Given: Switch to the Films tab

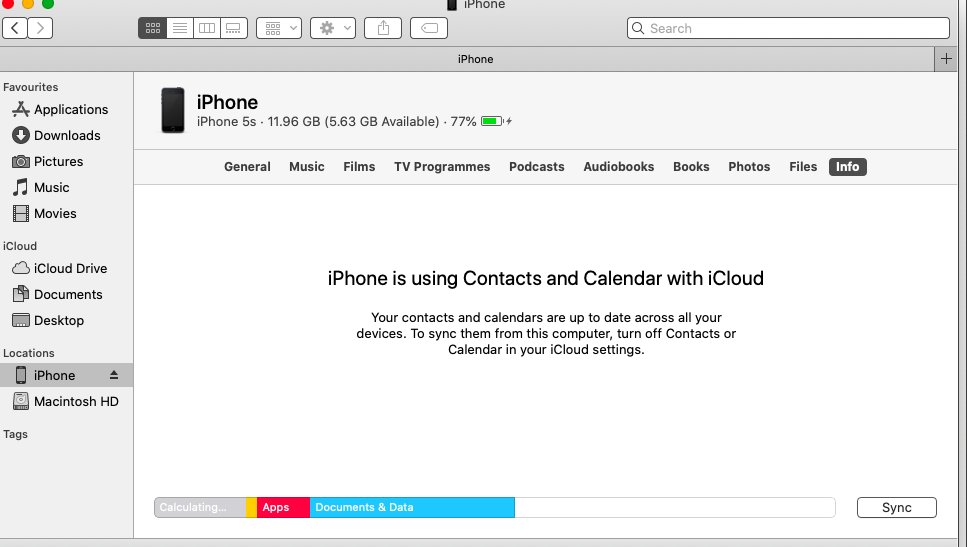Looking at the screenshot, I should tap(359, 167).
